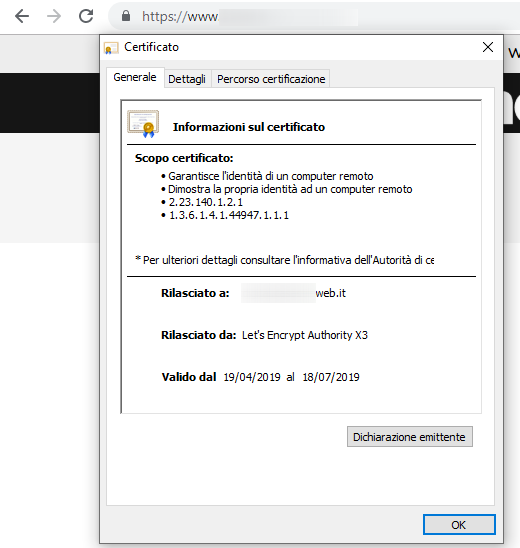Click the Dichiarazione emittente button
This screenshot has width=520, height=548.
pyautogui.click(x=410, y=437)
